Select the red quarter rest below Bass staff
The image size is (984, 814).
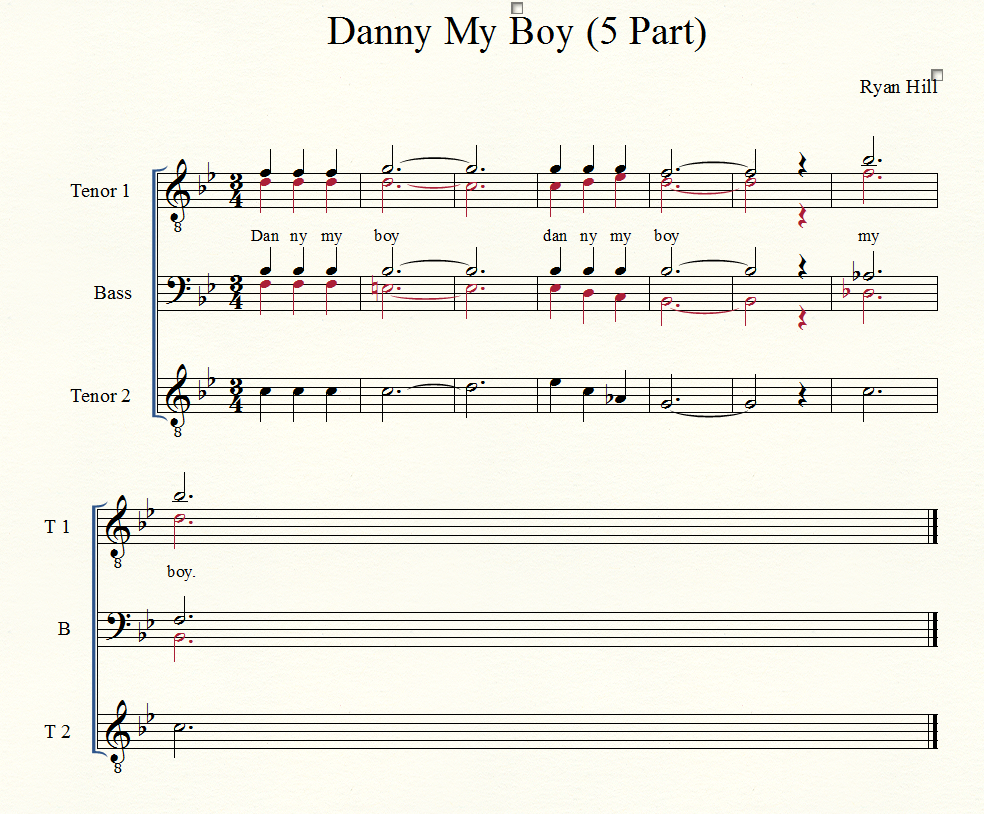[x=801, y=318]
